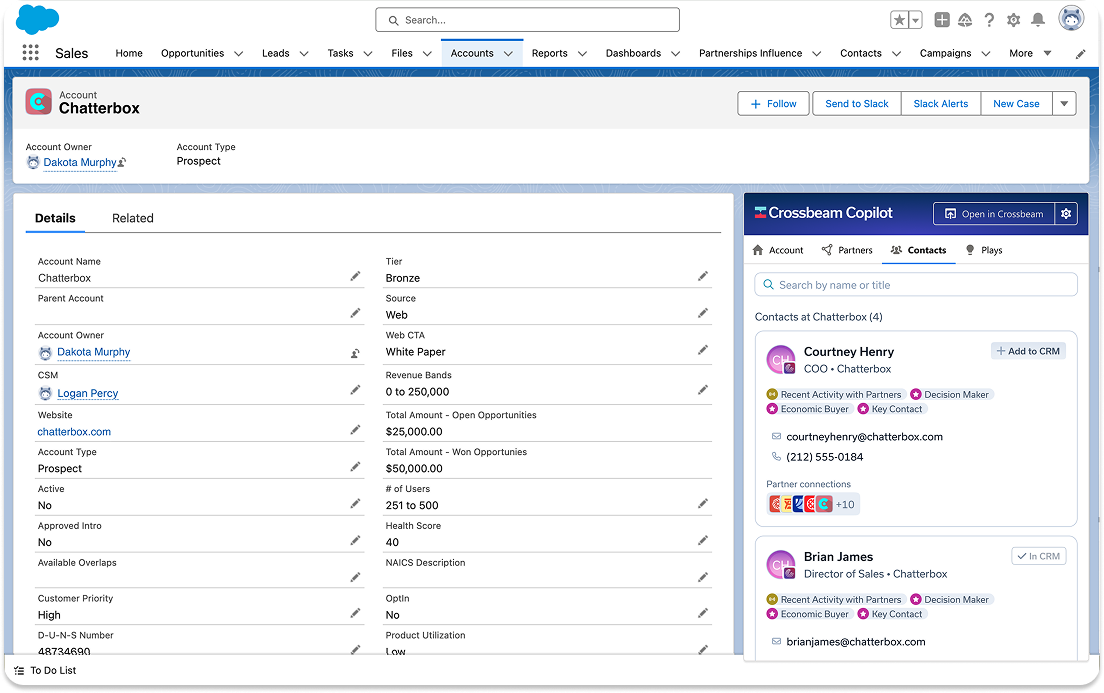Viewport: 1104px width, 693px height.
Task: Edit the Website field pencil
Action: coord(356,430)
